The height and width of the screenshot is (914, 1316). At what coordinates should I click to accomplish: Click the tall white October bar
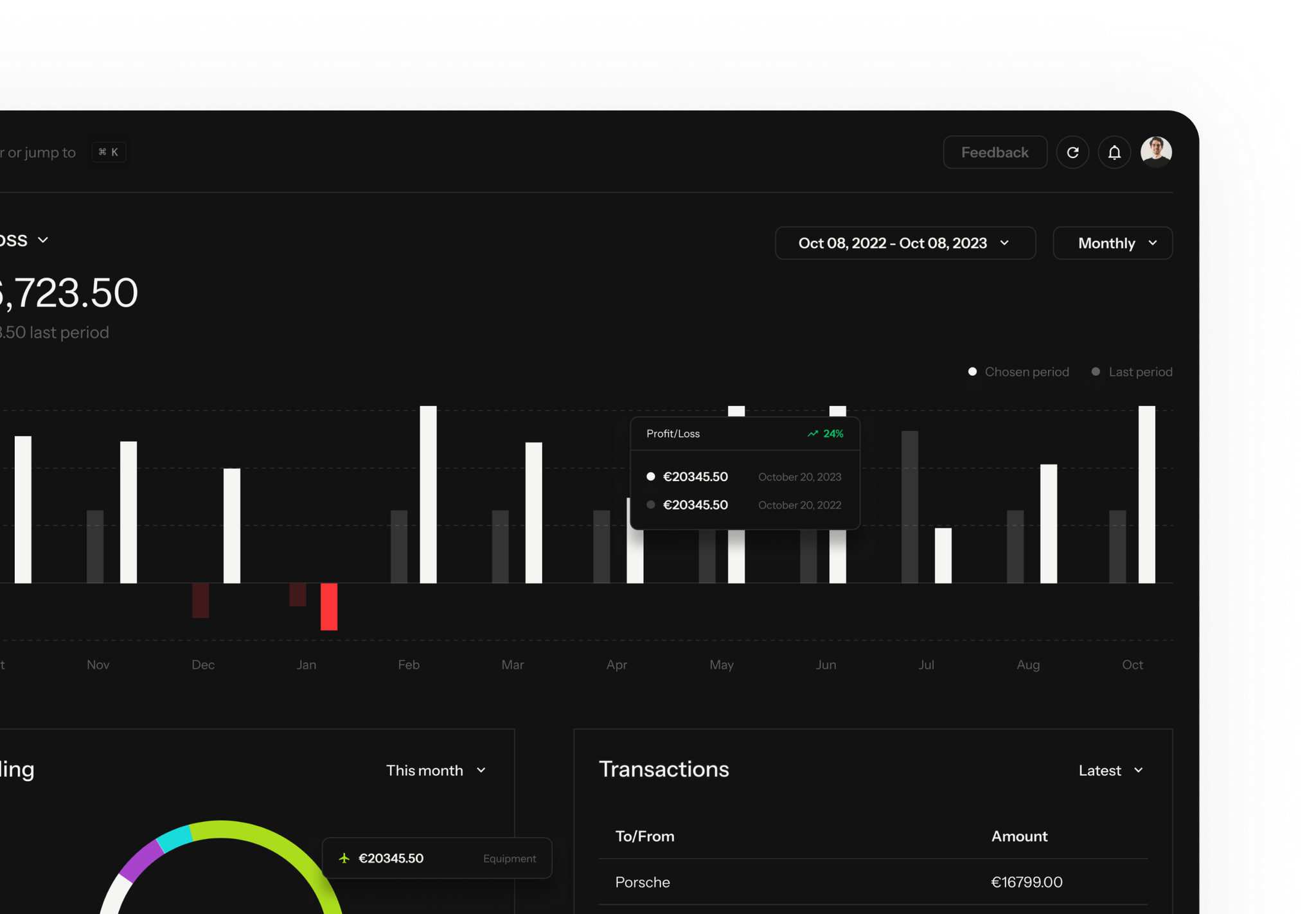click(1146, 495)
